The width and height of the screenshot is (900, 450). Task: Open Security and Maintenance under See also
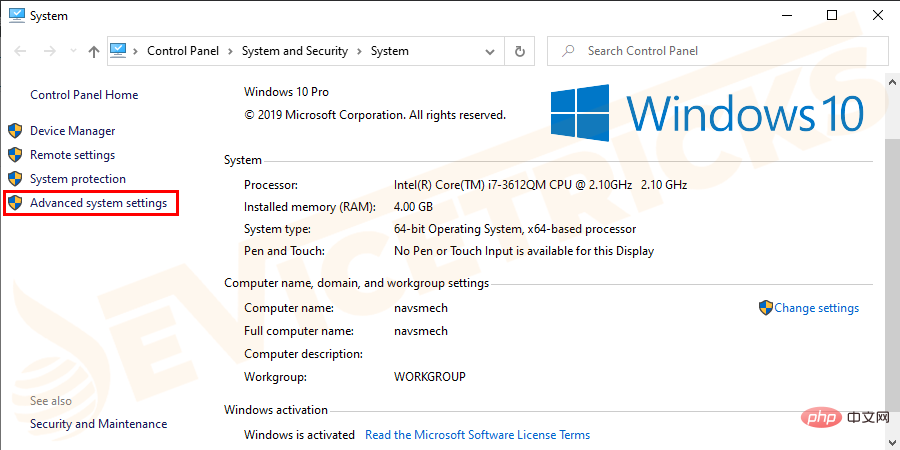pyautogui.click(x=98, y=424)
